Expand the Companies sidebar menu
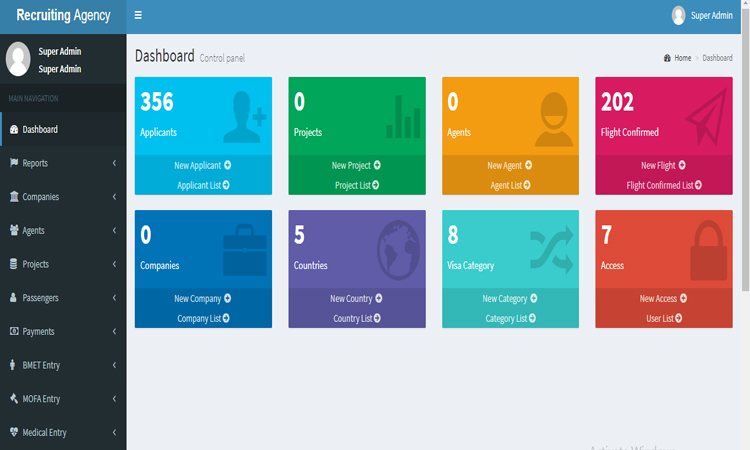Image resolution: width=750 pixels, height=450 pixels. (63, 197)
